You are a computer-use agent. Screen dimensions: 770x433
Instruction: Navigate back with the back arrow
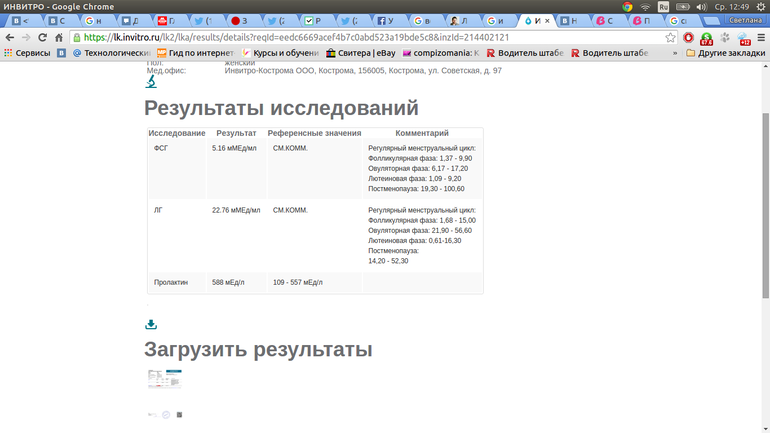click(10, 37)
